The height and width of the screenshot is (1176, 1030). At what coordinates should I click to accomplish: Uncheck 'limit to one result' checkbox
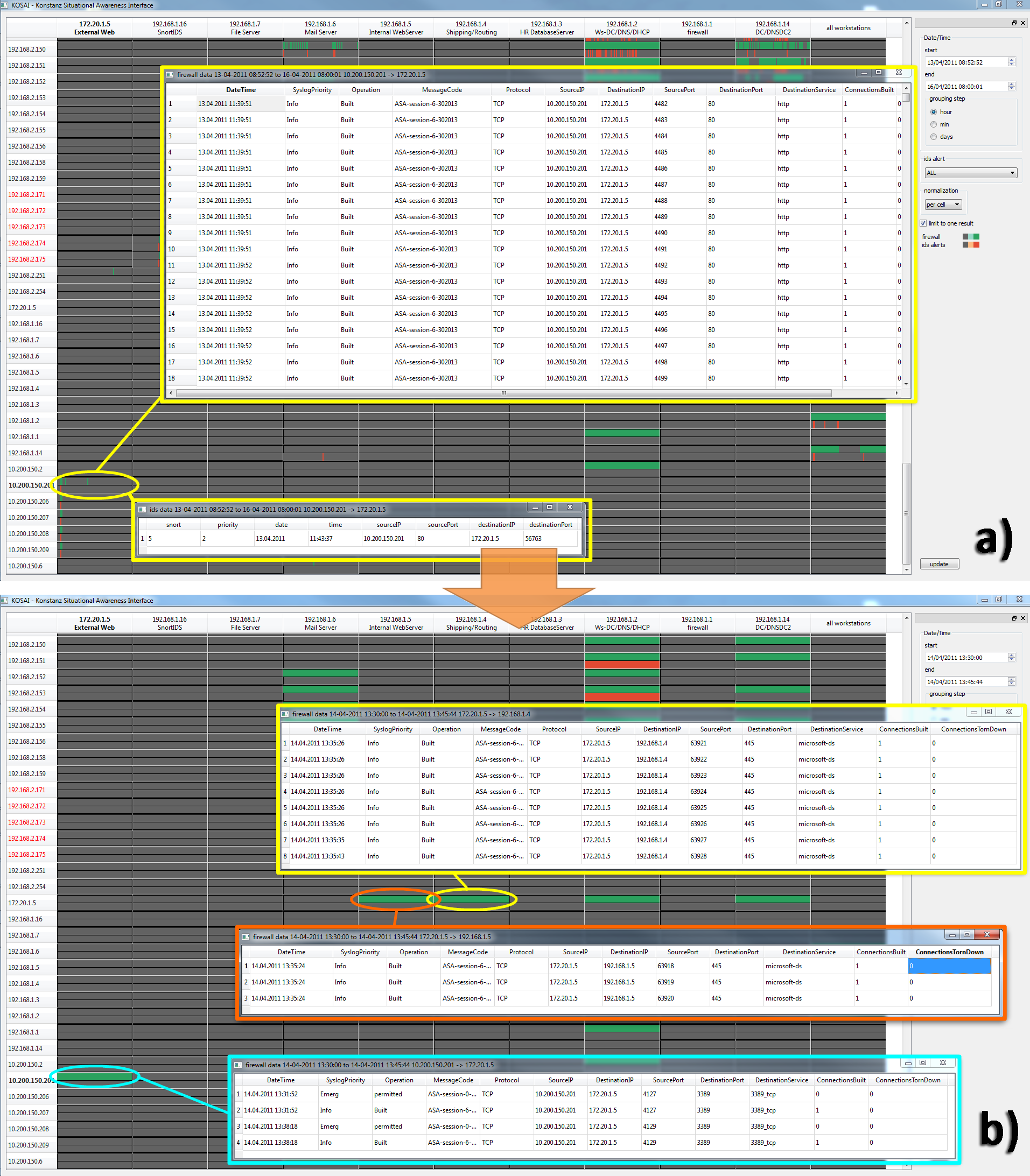923,223
